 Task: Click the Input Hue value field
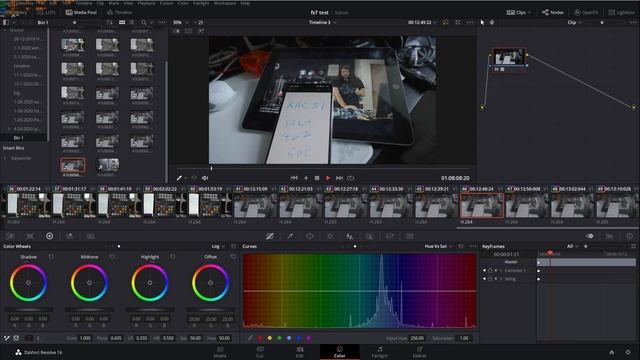coord(417,338)
